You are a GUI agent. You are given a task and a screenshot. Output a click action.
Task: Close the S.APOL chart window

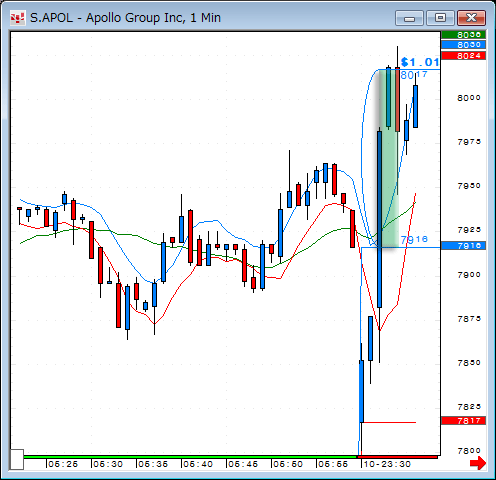(x=471, y=18)
